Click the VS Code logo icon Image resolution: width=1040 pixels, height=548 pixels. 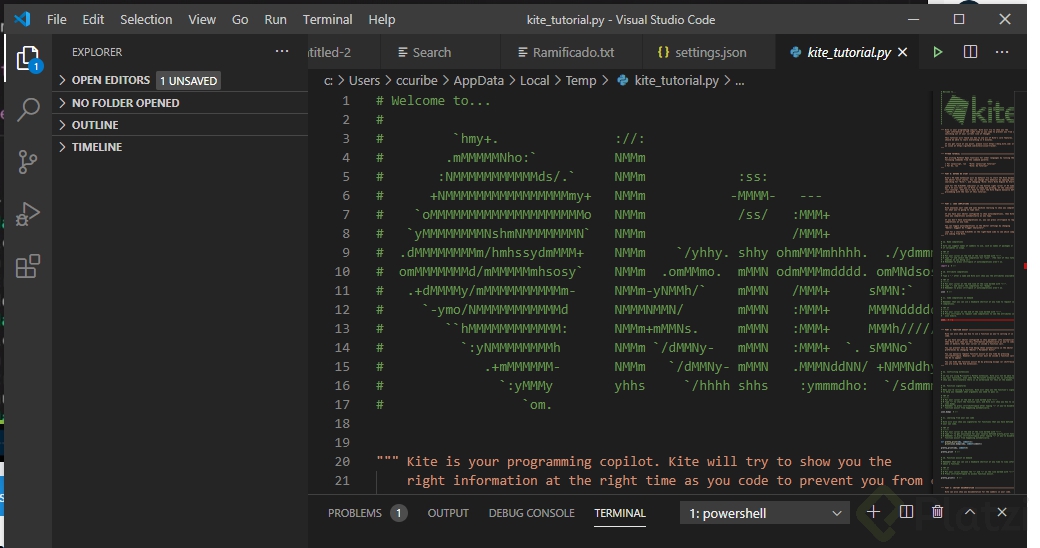22,19
